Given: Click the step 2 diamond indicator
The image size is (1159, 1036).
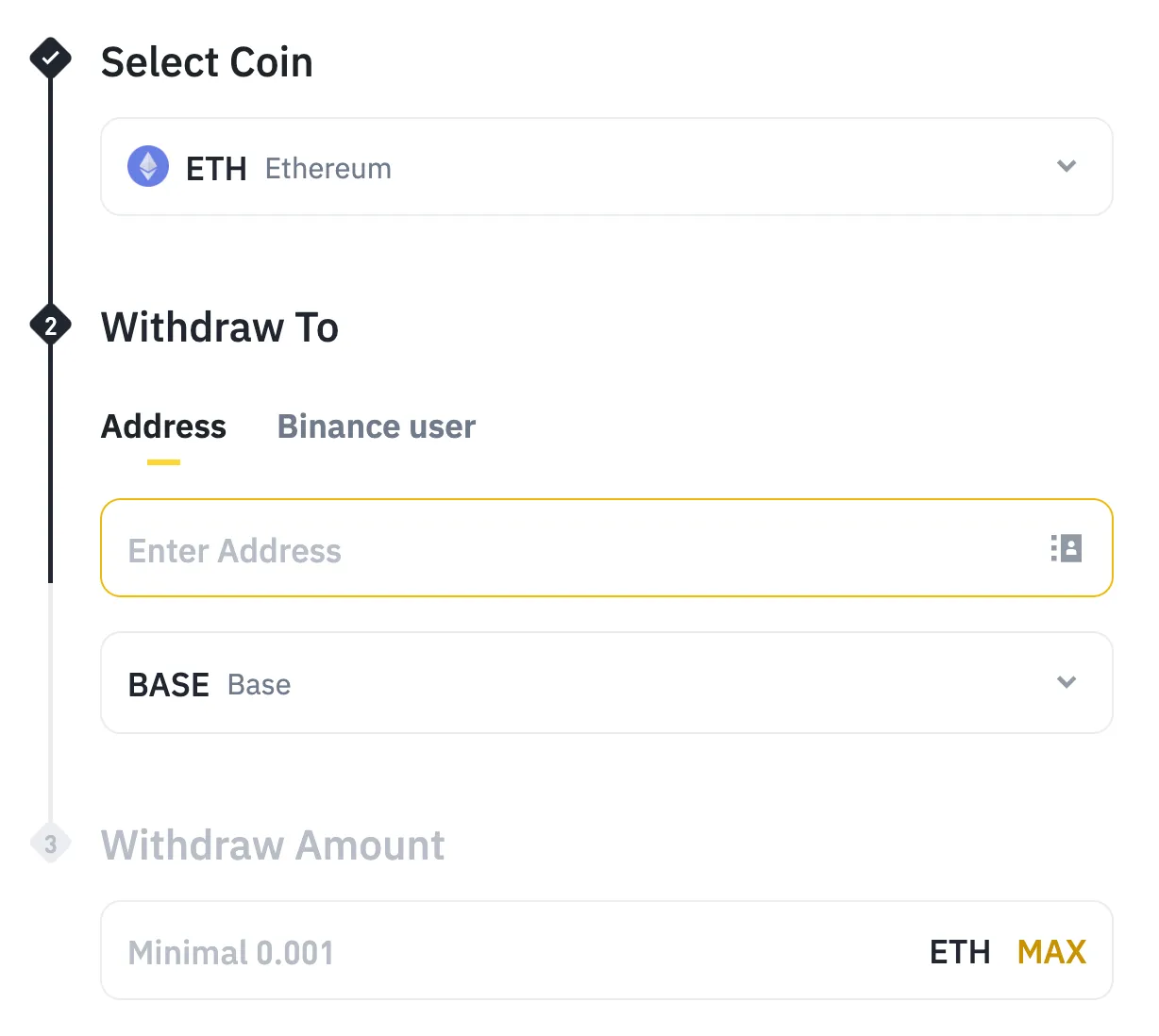Looking at the screenshot, I should [50, 326].
